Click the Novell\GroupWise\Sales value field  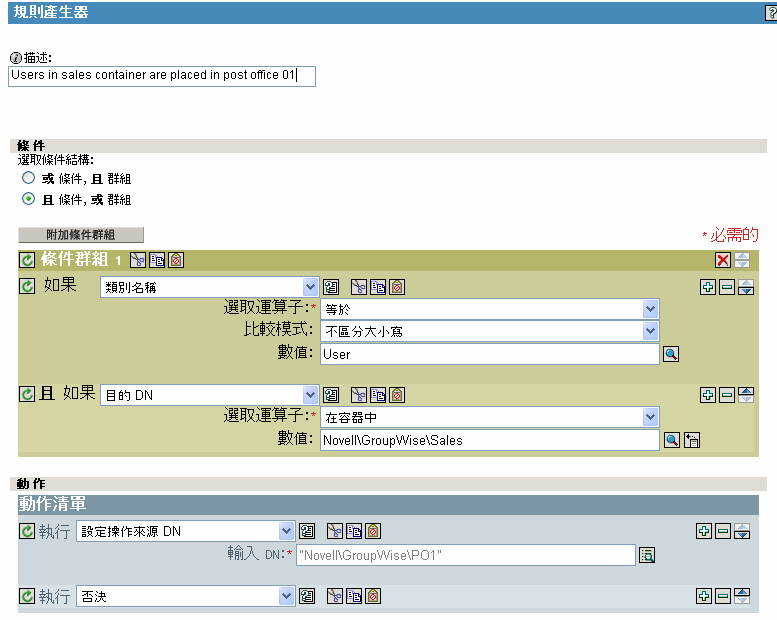coord(490,440)
